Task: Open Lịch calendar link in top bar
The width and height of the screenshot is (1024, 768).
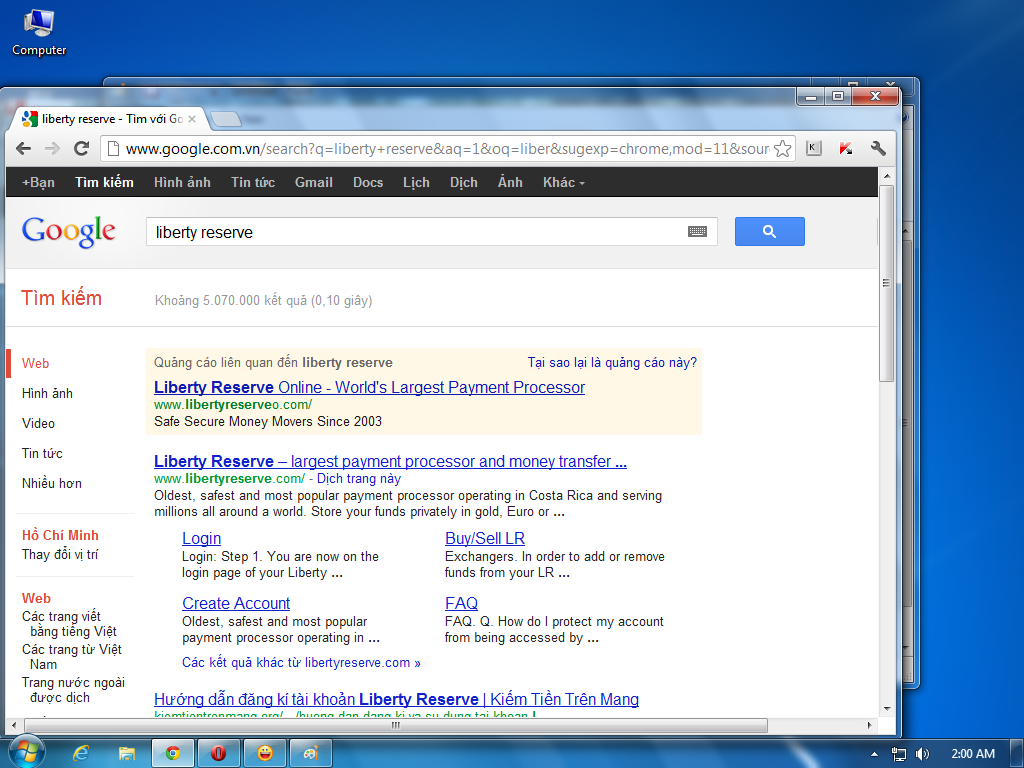Action: click(x=416, y=182)
